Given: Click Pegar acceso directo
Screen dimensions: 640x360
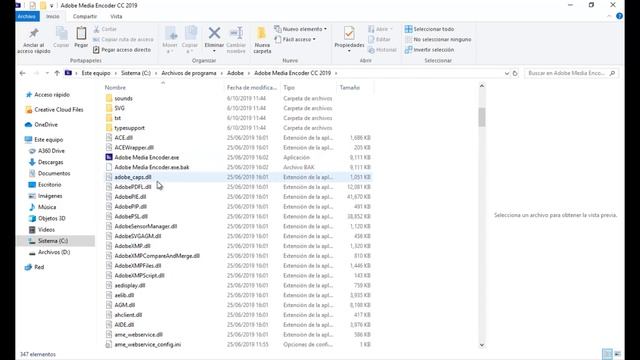Looking at the screenshot, I should 122,49.
